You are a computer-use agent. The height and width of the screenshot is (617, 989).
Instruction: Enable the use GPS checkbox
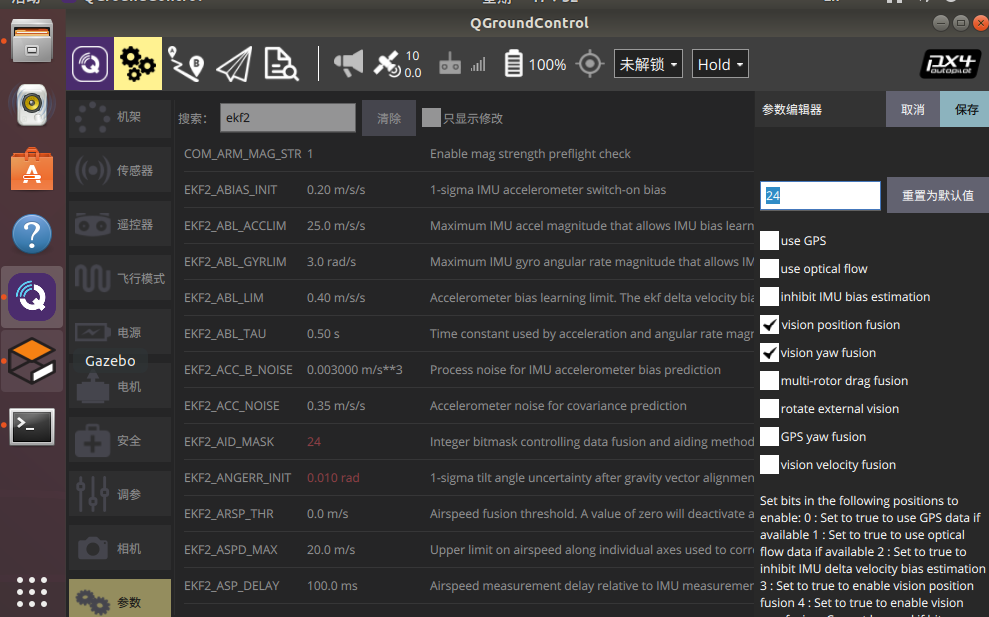(x=769, y=240)
